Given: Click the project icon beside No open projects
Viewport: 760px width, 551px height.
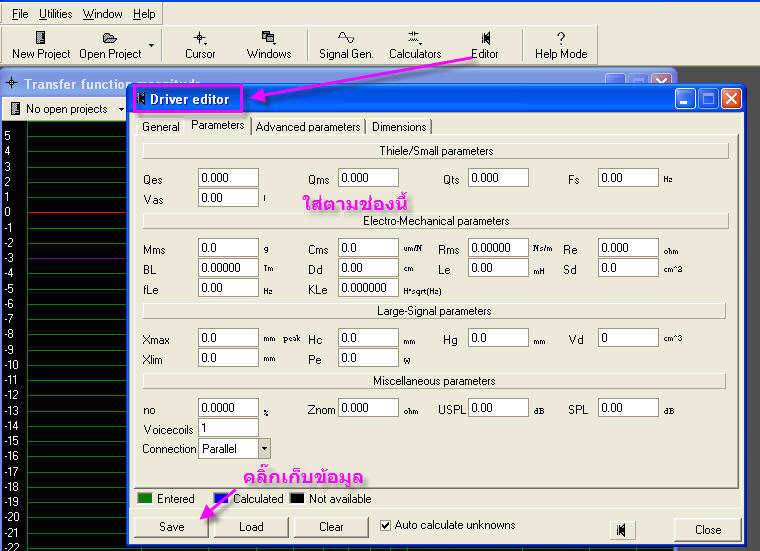Looking at the screenshot, I should 15,109.
